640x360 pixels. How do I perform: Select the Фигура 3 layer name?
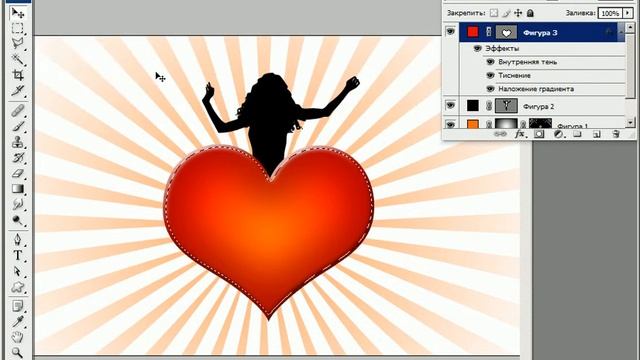tap(540, 33)
